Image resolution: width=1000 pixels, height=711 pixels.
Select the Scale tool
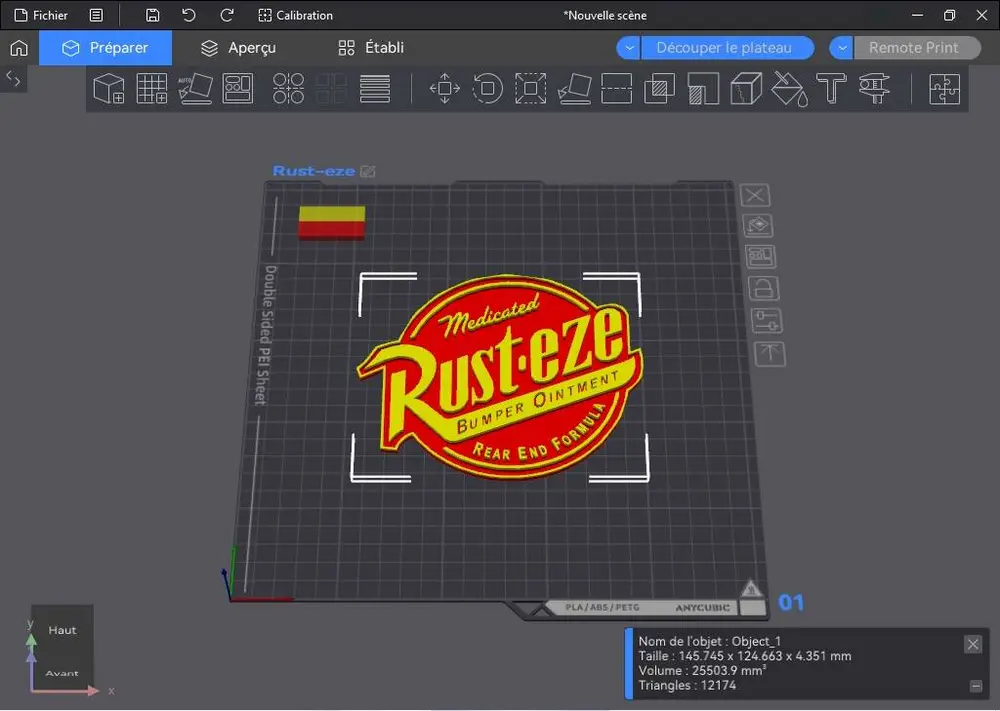(531, 88)
